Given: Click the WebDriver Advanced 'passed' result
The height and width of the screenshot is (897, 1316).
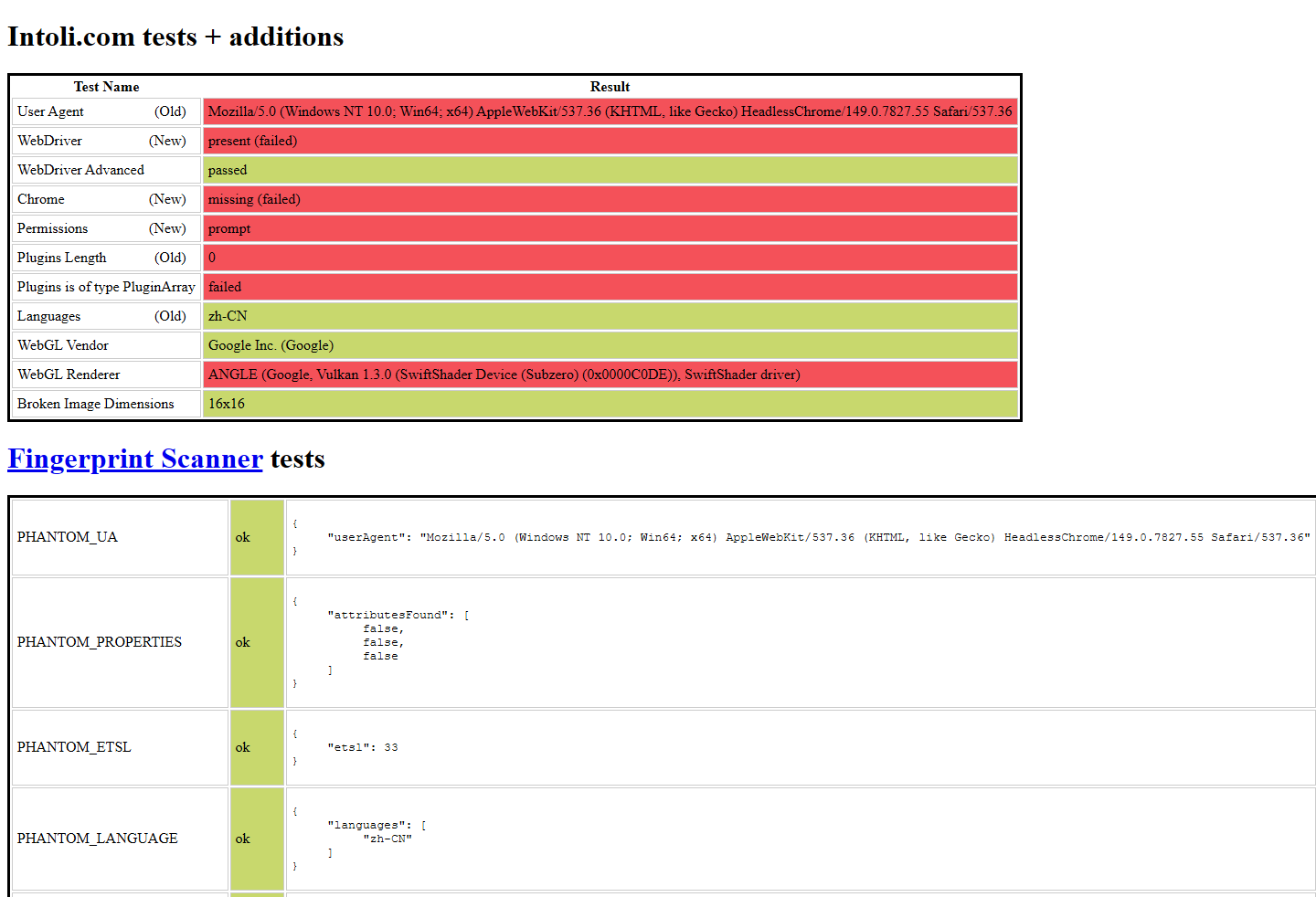Looking at the screenshot, I should (x=610, y=170).
